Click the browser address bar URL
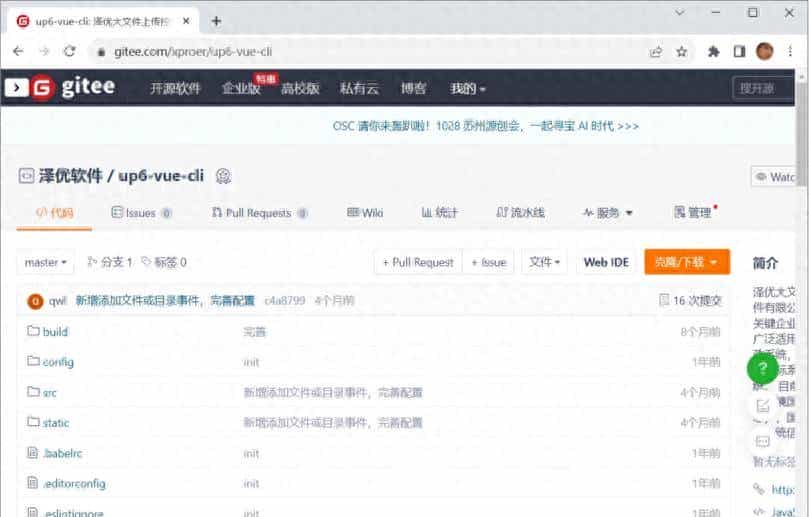The width and height of the screenshot is (809, 517). (x=193, y=52)
